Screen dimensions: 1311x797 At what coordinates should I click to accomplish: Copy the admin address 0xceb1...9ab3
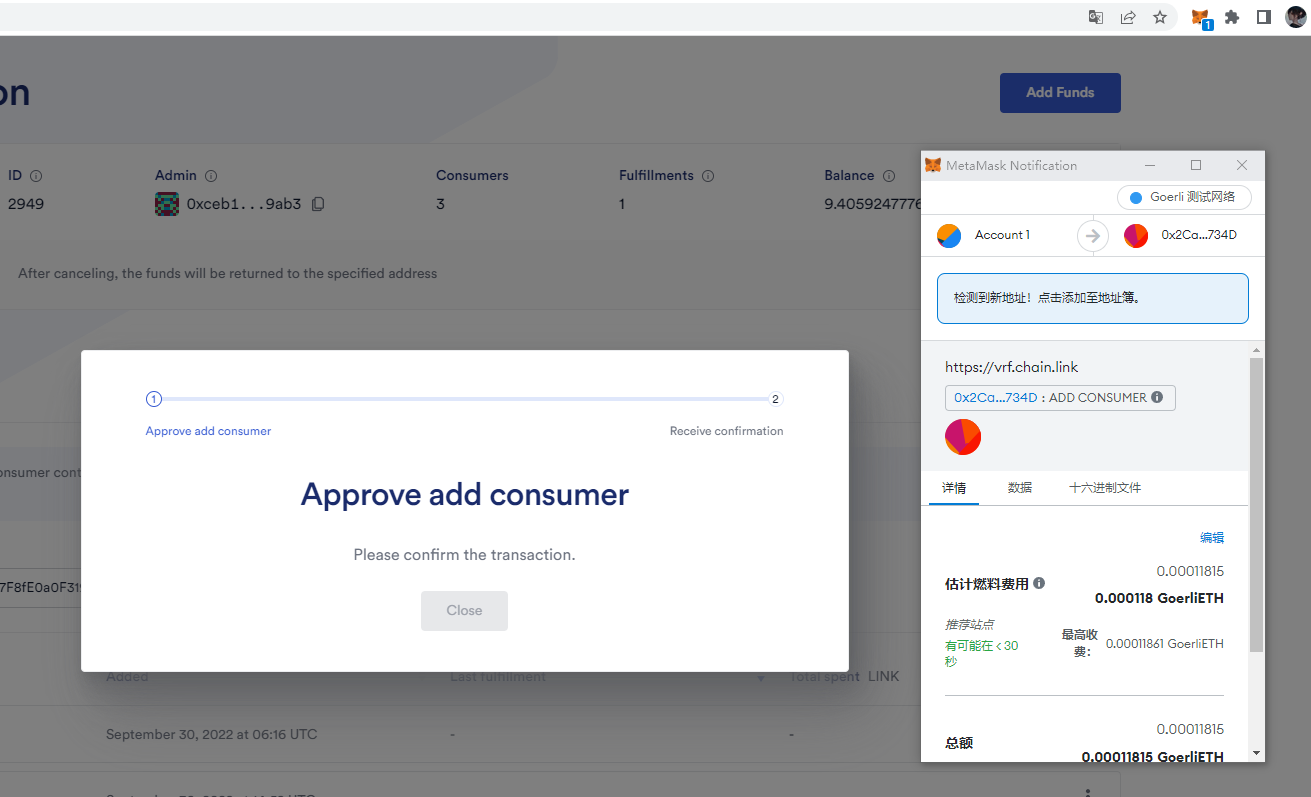coord(318,204)
